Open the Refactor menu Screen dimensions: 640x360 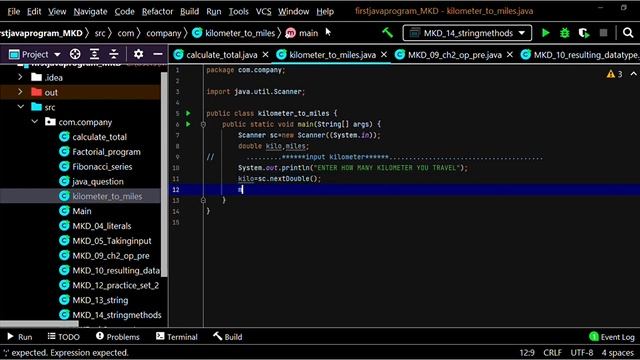point(157,11)
